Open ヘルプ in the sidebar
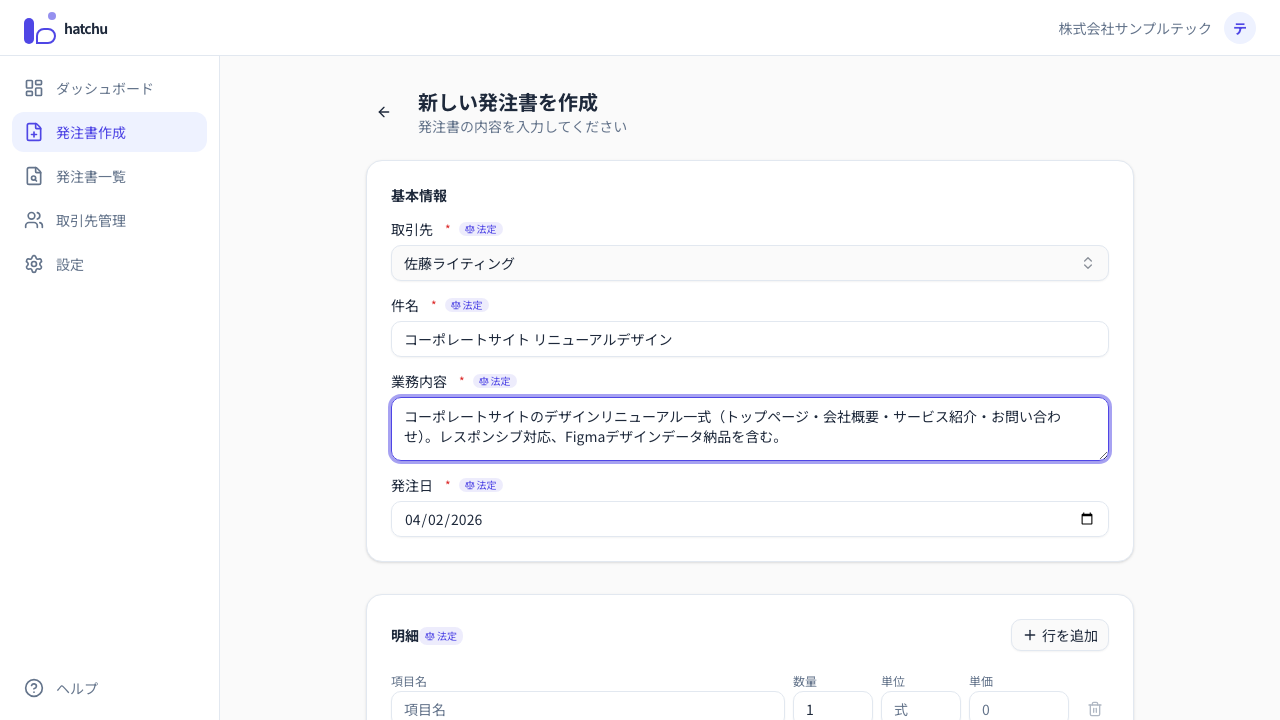 point(110,688)
